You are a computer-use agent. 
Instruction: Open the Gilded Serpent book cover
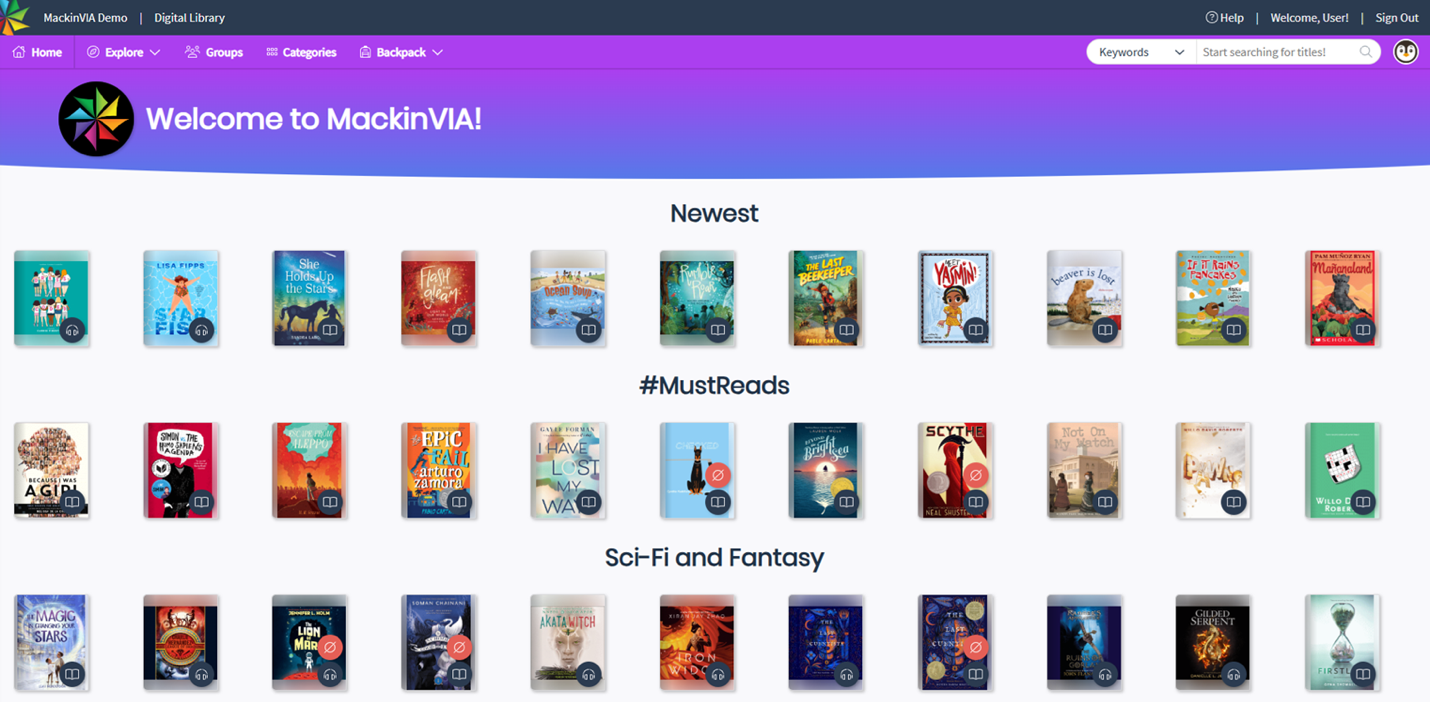click(x=1213, y=642)
